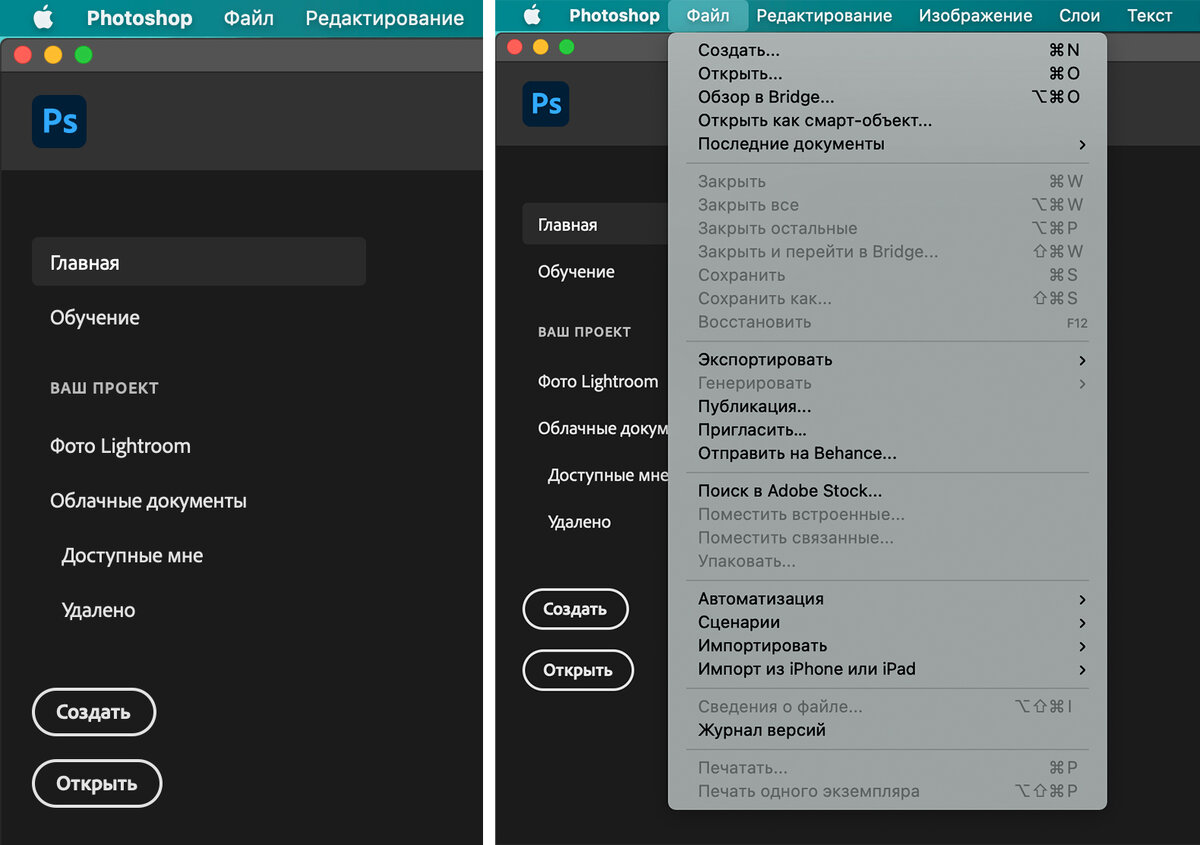Open the Текст menu
The image size is (1200, 845).
click(1149, 16)
